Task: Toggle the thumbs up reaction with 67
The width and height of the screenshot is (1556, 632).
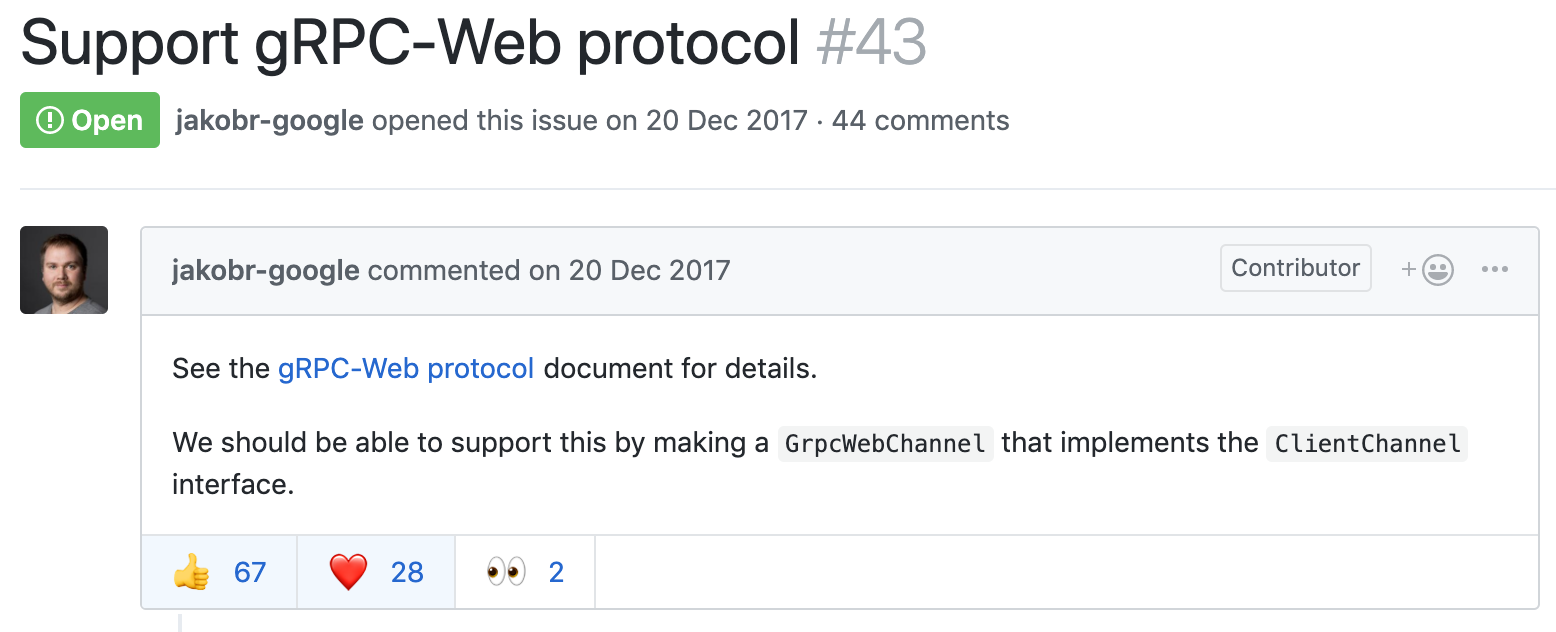Action: (x=219, y=572)
